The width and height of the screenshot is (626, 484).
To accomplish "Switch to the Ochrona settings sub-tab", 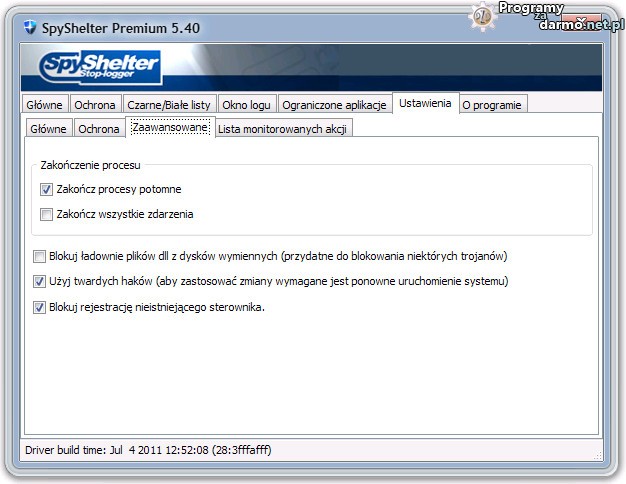I will 99,129.
